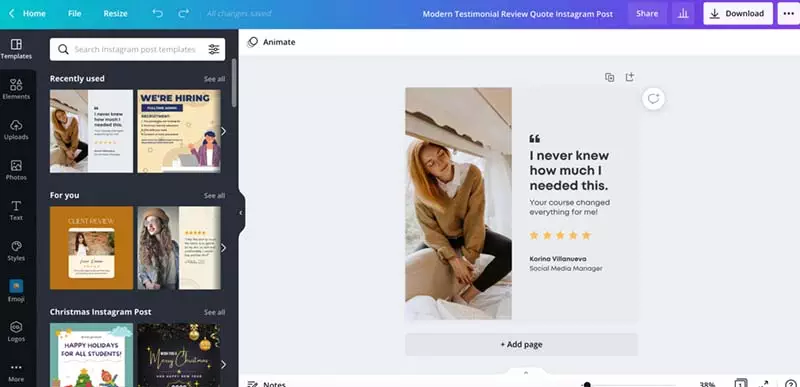Open the three-dot more options menu in header
800x387 pixels.
pyautogui.click(x=788, y=14)
